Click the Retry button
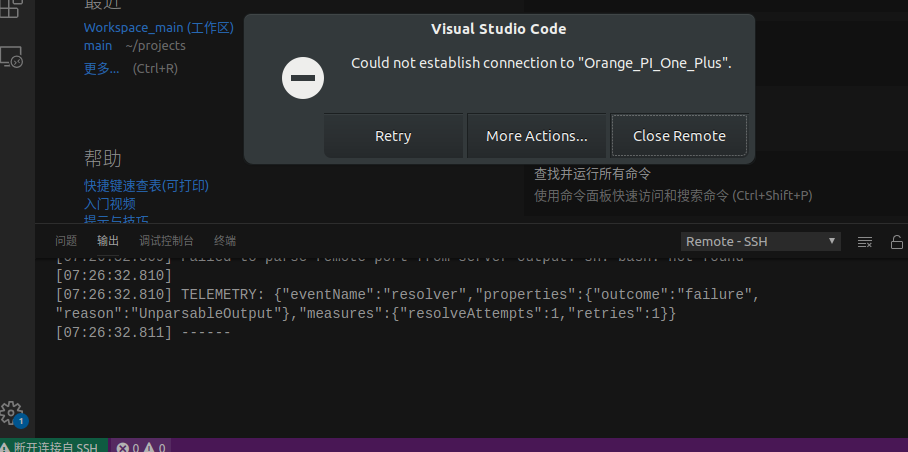The image size is (908, 452). [393, 136]
